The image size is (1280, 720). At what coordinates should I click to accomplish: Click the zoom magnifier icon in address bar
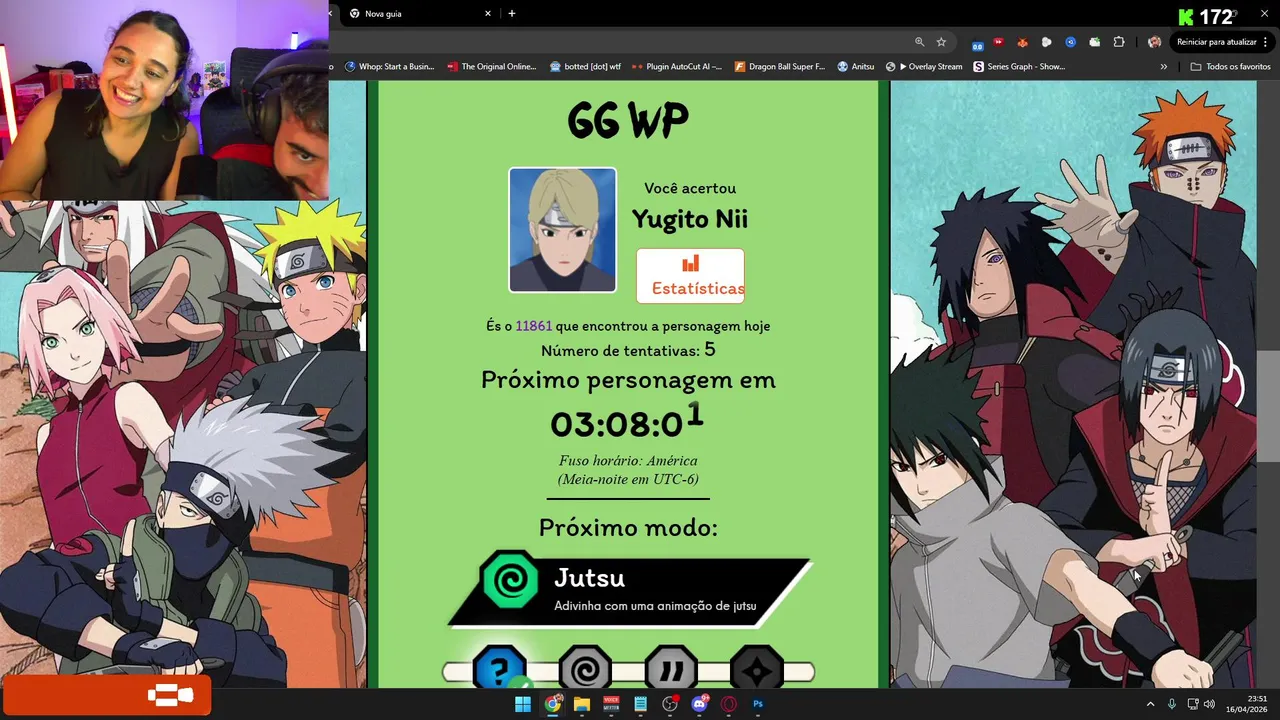[919, 42]
